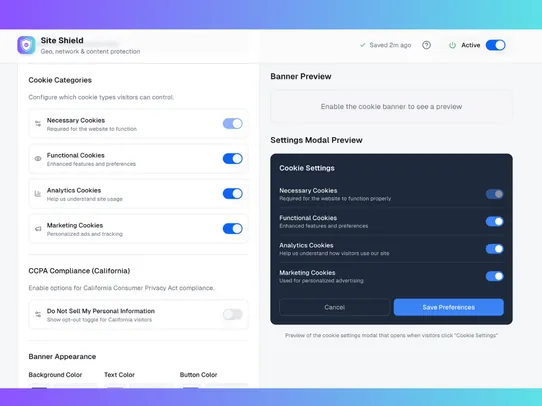Screen dimensions: 542x406
Task: Open the help question mark icon
Action: pyautogui.click(x=426, y=45)
